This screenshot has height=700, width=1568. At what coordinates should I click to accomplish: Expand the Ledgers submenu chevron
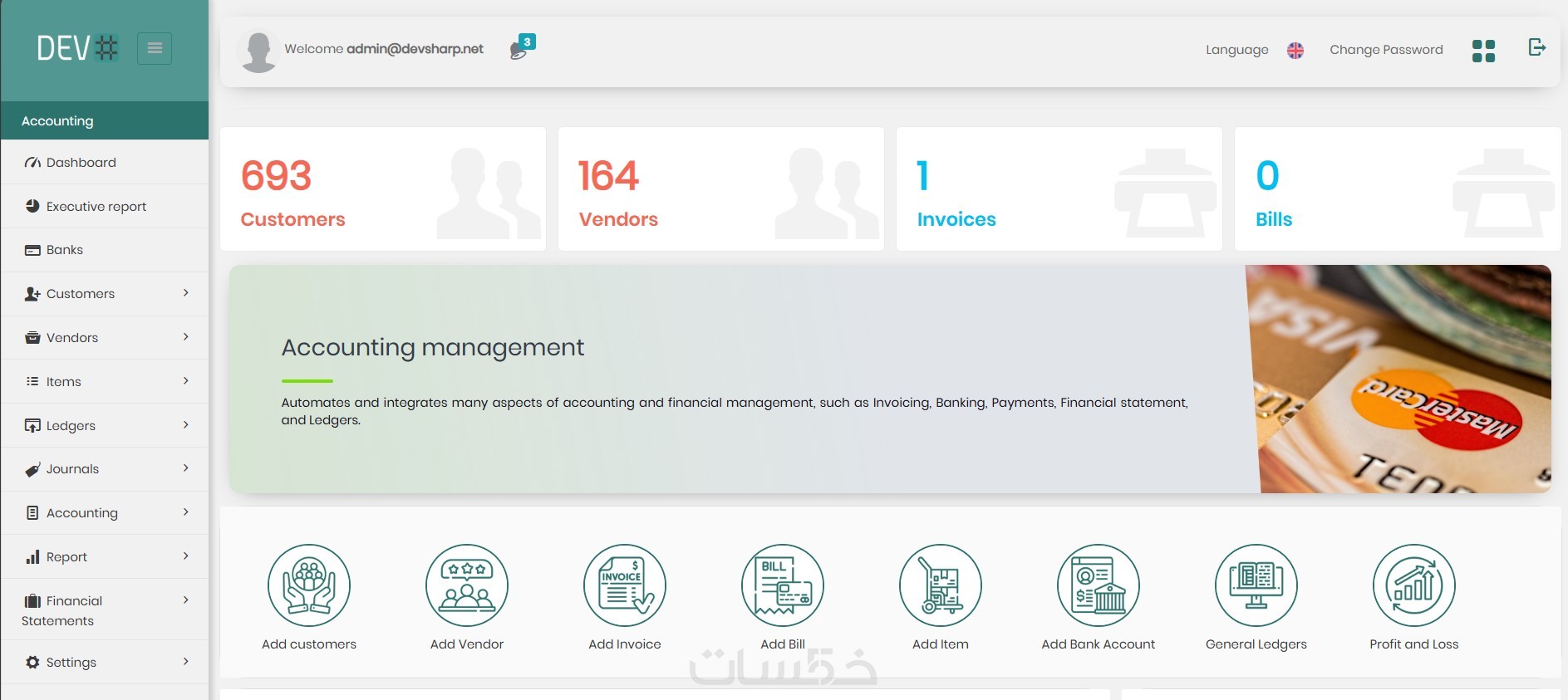point(186,425)
